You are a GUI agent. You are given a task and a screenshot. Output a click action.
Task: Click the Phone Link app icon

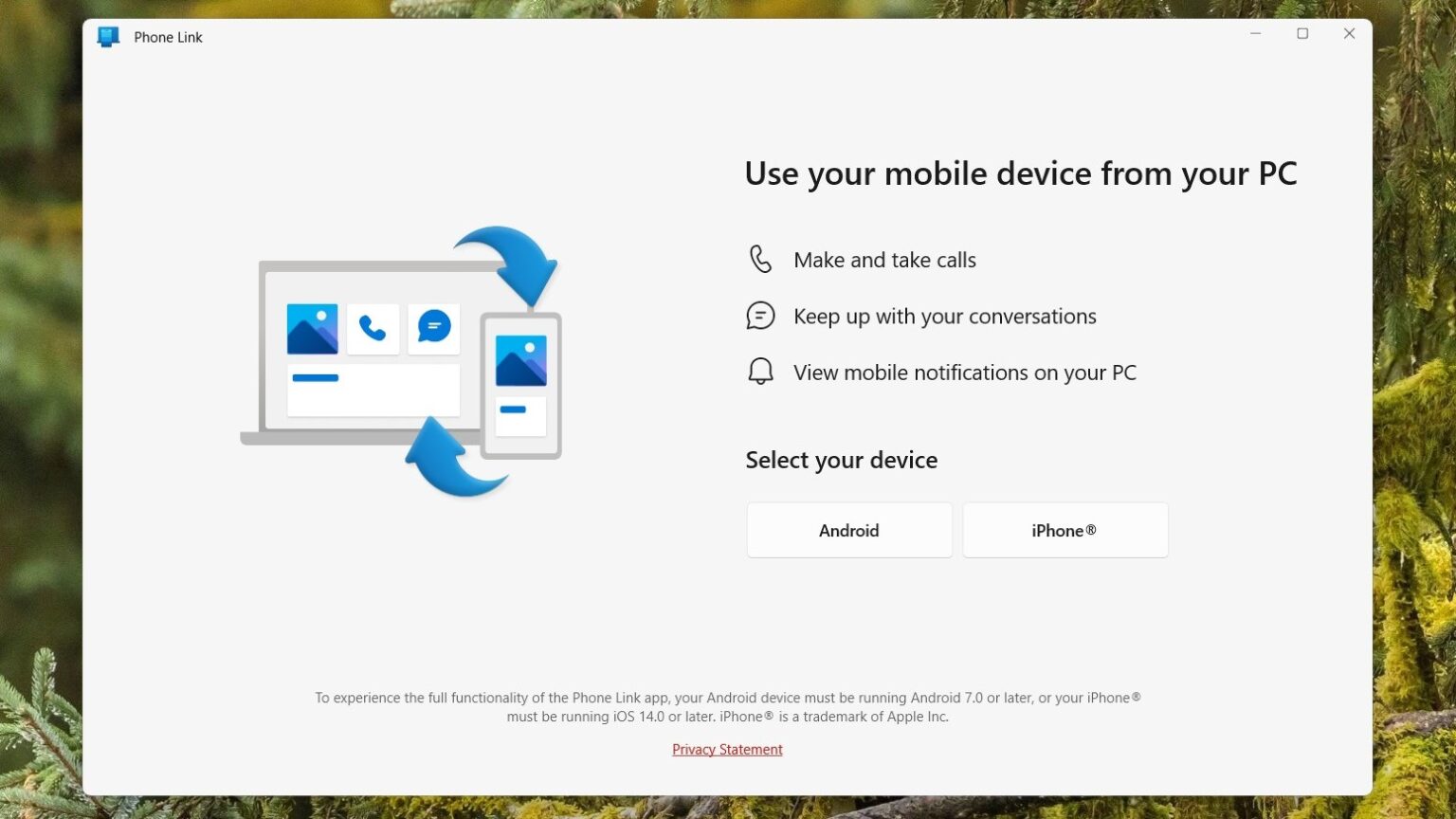click(107, 36)
